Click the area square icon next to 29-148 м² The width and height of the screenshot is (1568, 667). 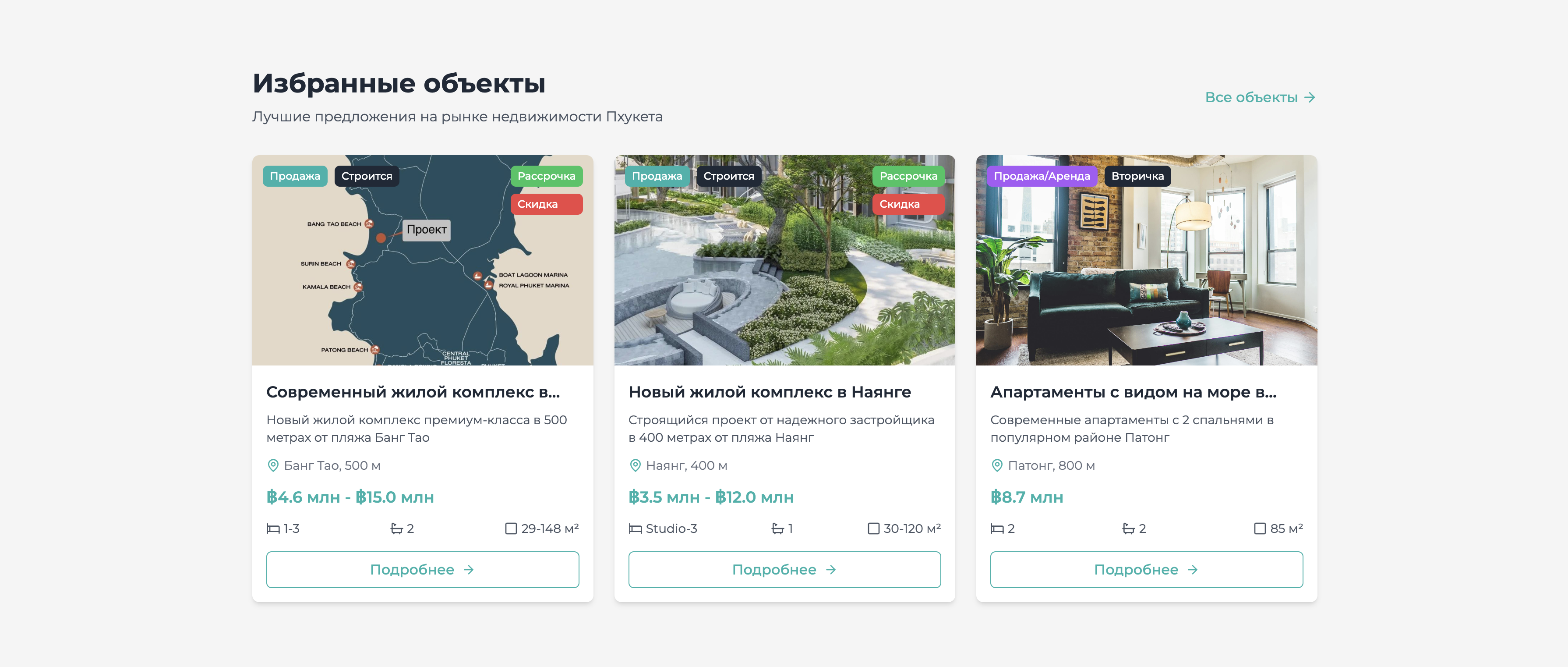(511, 529)
